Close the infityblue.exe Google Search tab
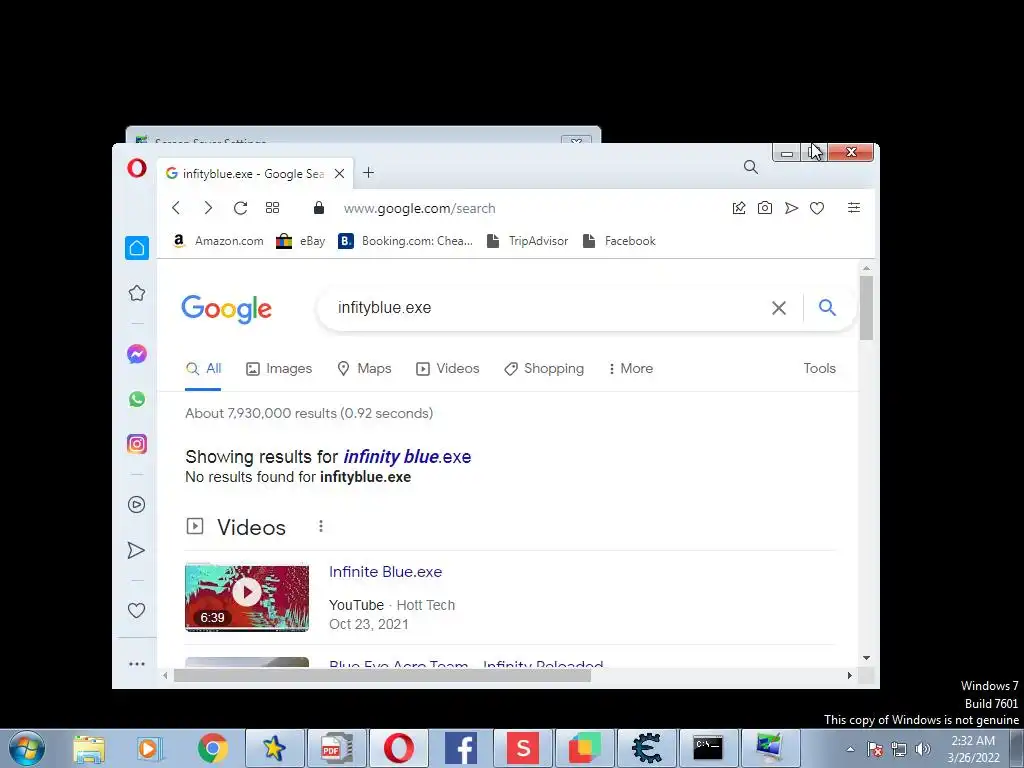The height and width of the screenshot is (768, 1024). click(340, 174)
